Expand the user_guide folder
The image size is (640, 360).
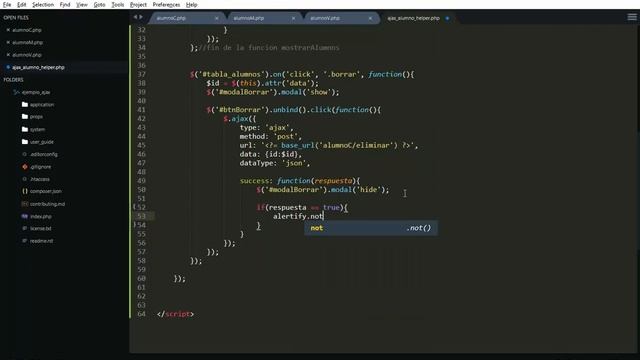42,142
